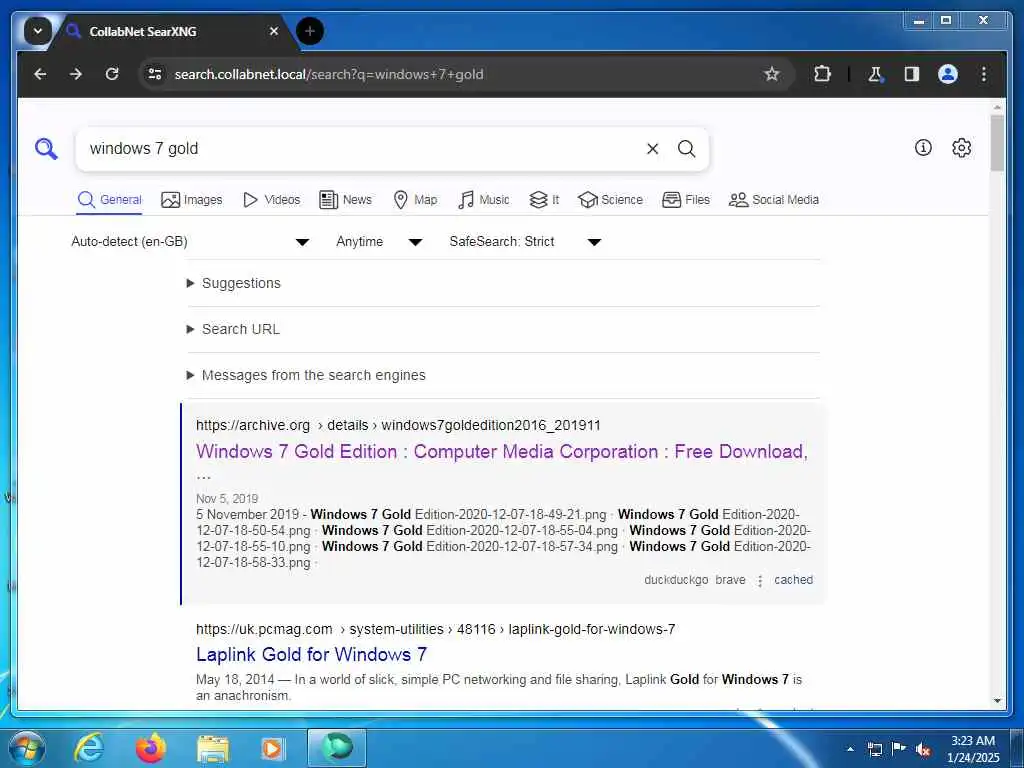Launch Internet Explorer from taskbar
The width and height of the screenshot is (1024, 768).
(89, 748)
